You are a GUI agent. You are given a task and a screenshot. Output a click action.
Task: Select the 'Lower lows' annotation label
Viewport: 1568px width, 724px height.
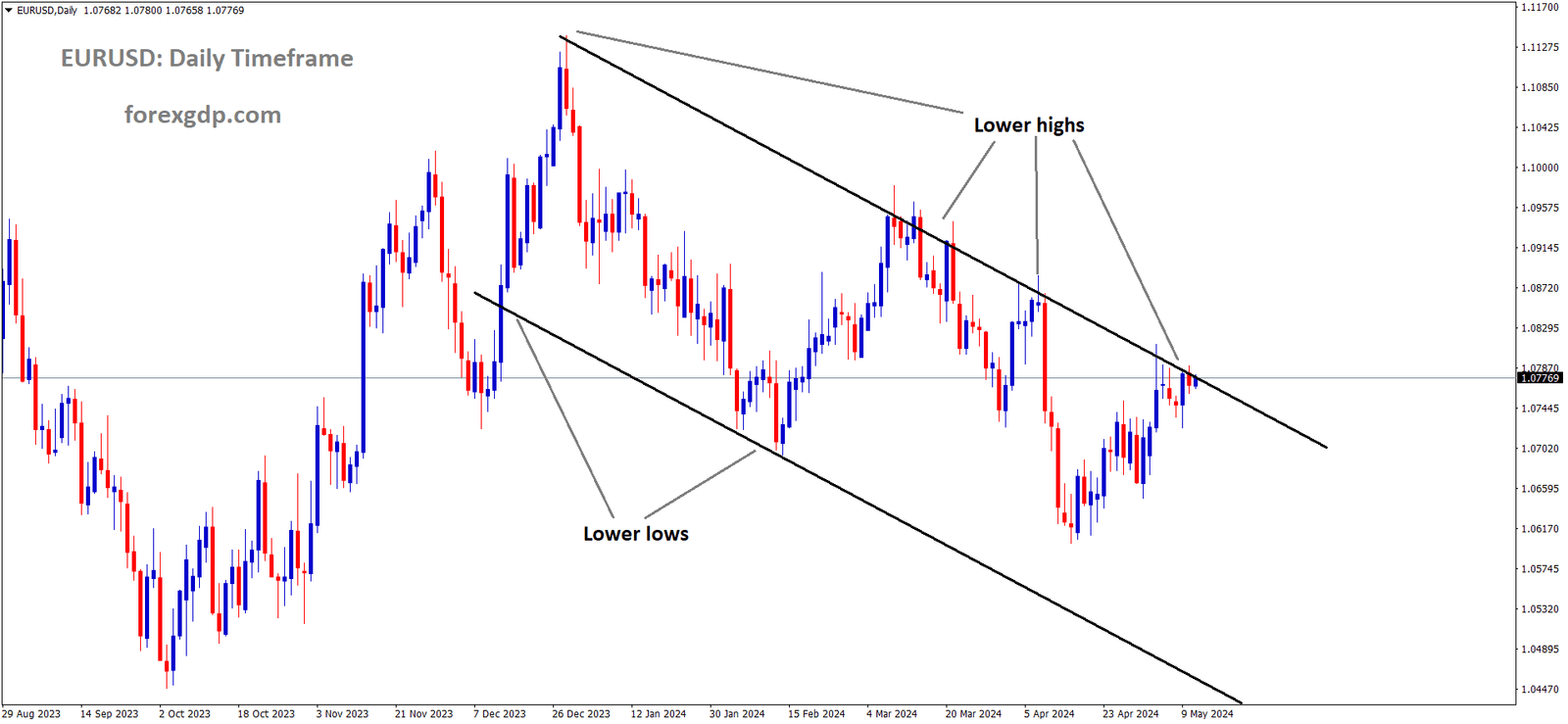[x=636, y=534]
